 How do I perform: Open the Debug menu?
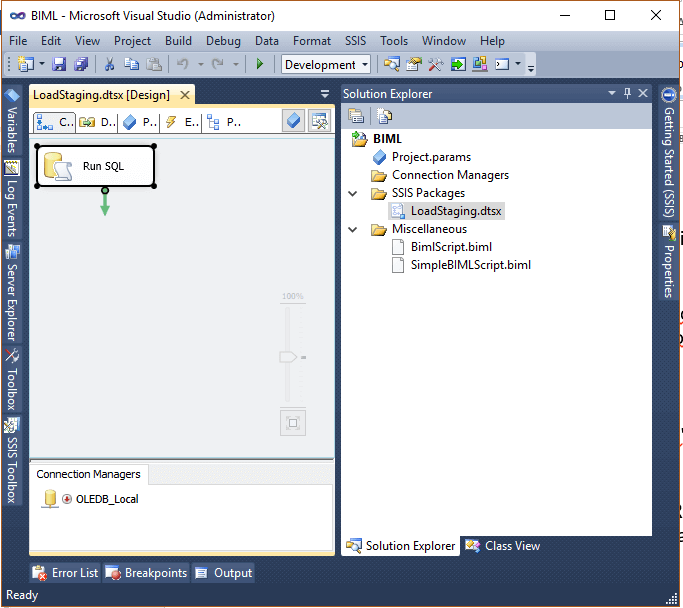click(223, 41)
